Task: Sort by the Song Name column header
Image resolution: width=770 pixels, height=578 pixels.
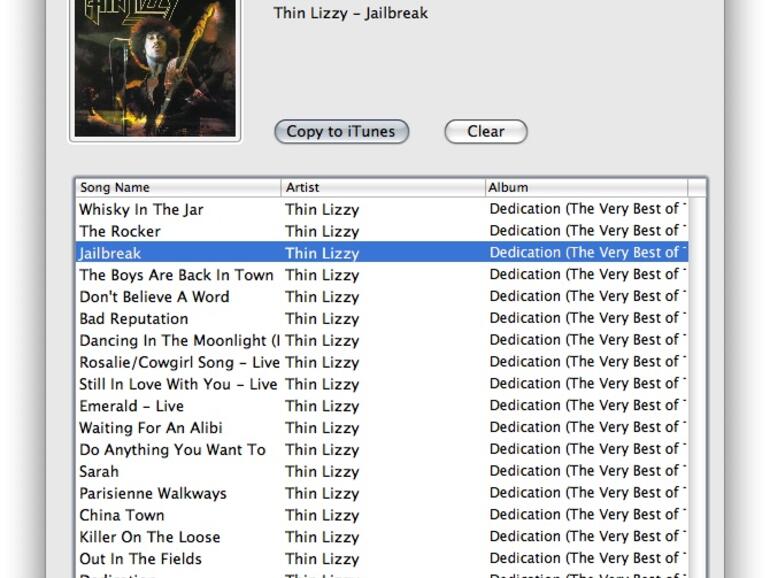Action: 178,188
